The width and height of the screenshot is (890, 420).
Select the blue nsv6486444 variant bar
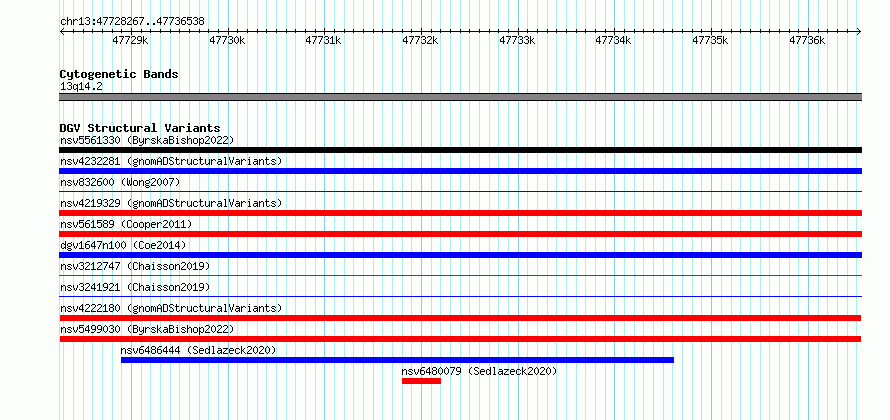(x=397, y=360)
